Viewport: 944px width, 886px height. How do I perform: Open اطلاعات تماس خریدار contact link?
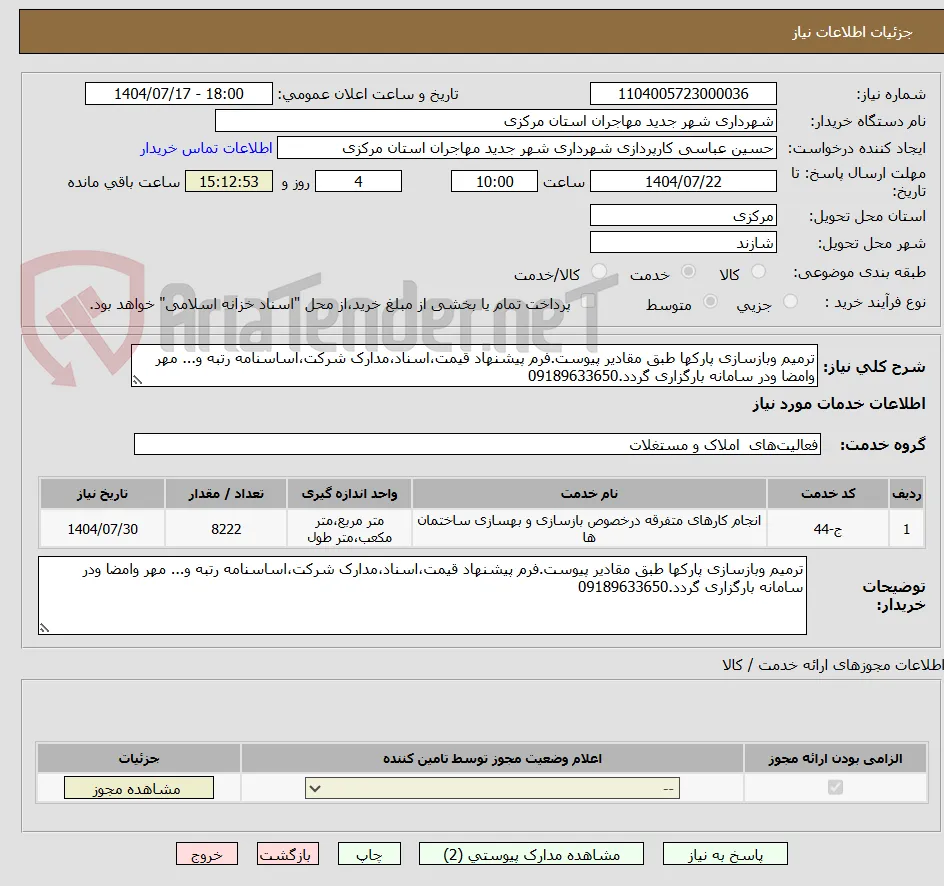click(206, 148)
